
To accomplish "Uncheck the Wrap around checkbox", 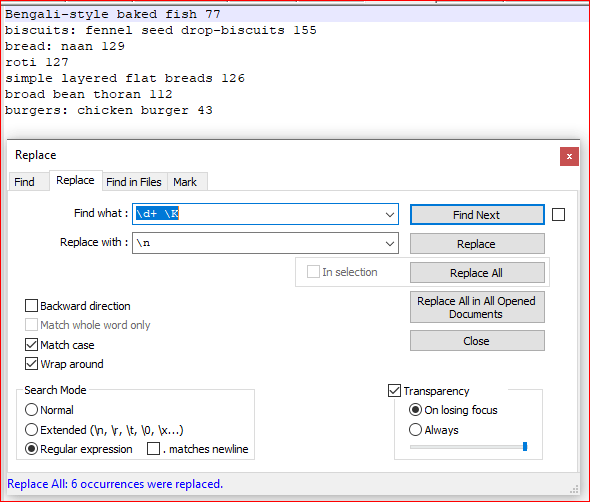I will tap(31, 364).
